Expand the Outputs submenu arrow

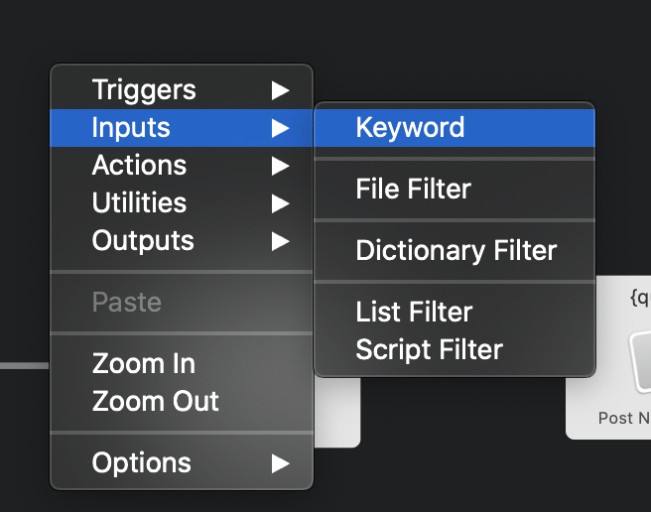pyautogui.click(x=280, y=242)
